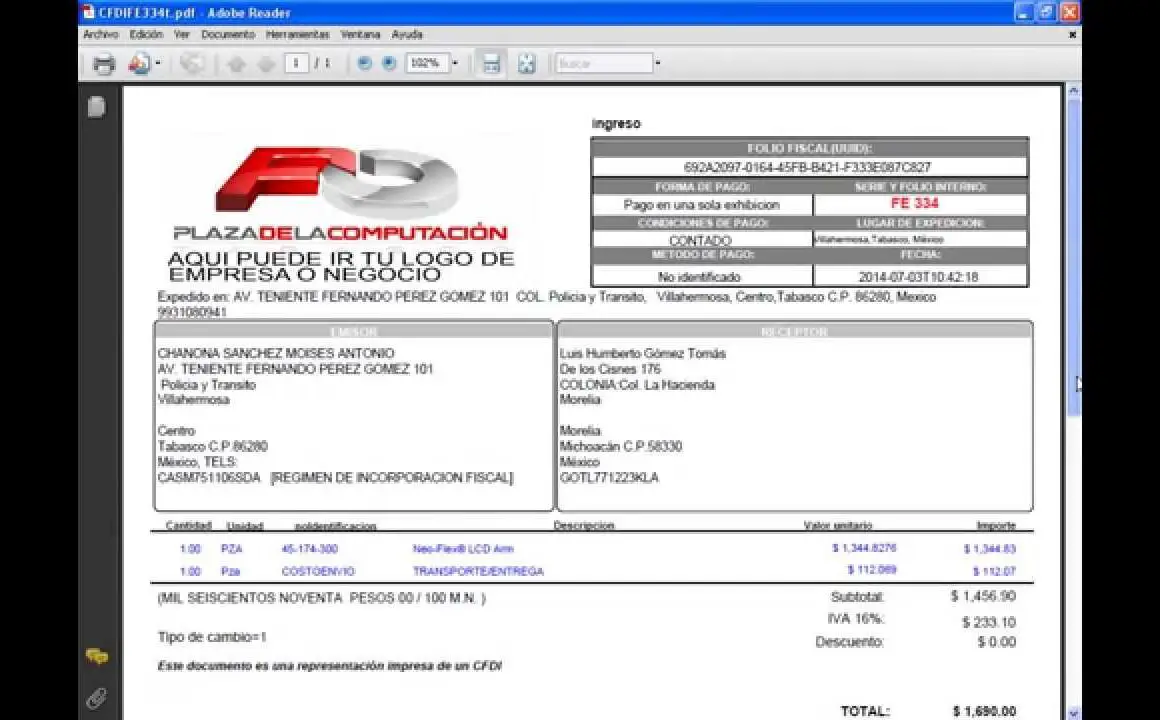
Task: Click the page number input box
Action: 296,63
